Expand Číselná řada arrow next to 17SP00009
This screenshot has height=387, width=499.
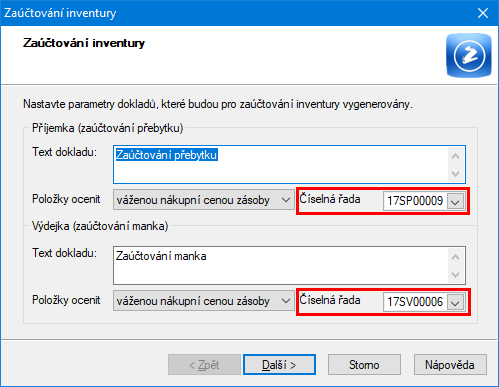pyautogui.click(x=455, y=201)
